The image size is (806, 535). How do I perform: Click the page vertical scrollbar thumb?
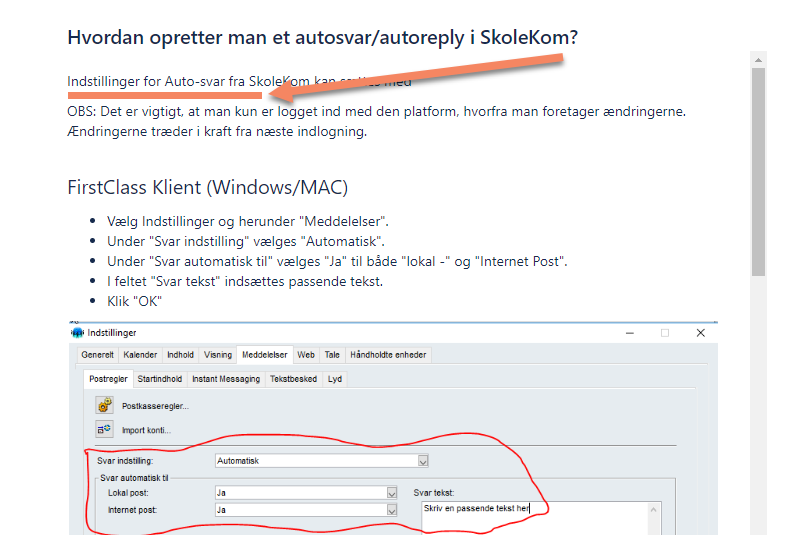(x=758, y=172)
